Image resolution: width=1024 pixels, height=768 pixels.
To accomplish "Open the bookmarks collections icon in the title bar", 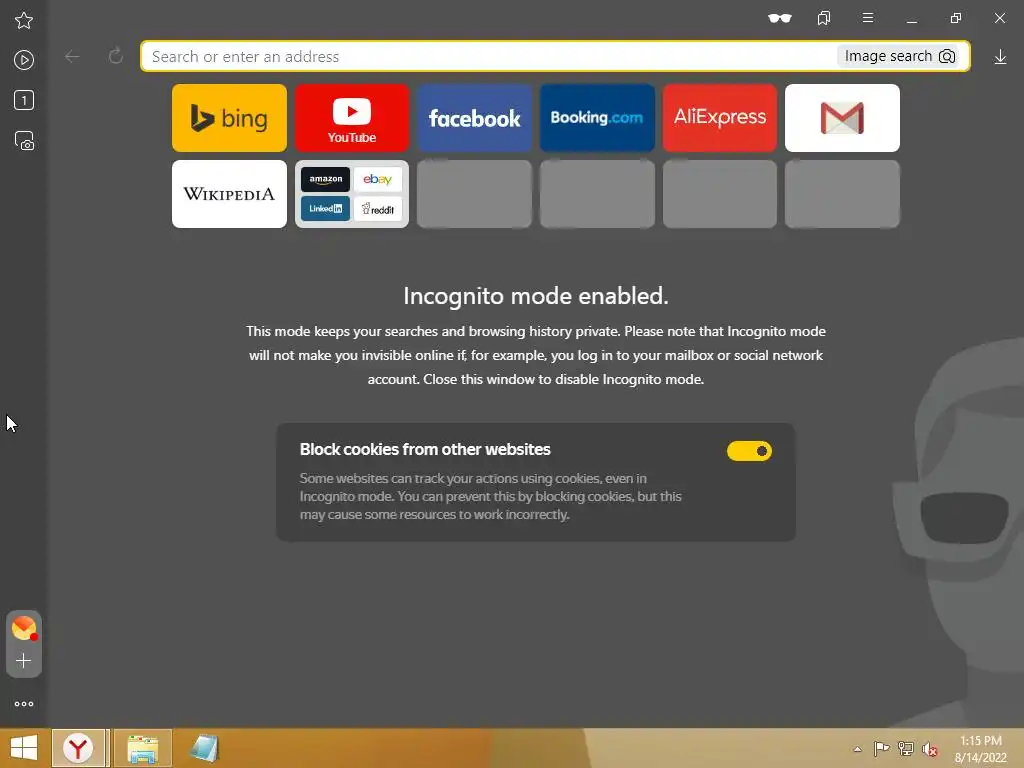I will pyautogui.click(x=824, y=18).
